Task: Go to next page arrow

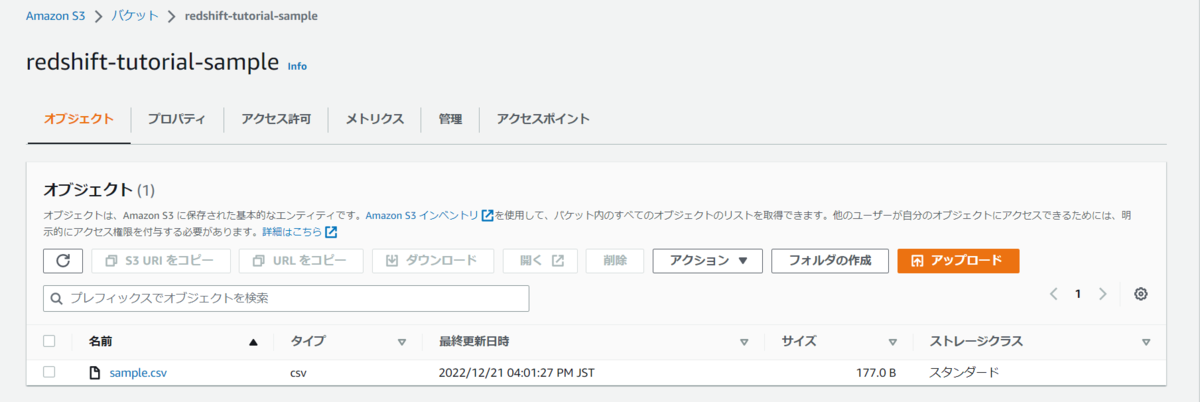Action: 1103,294
